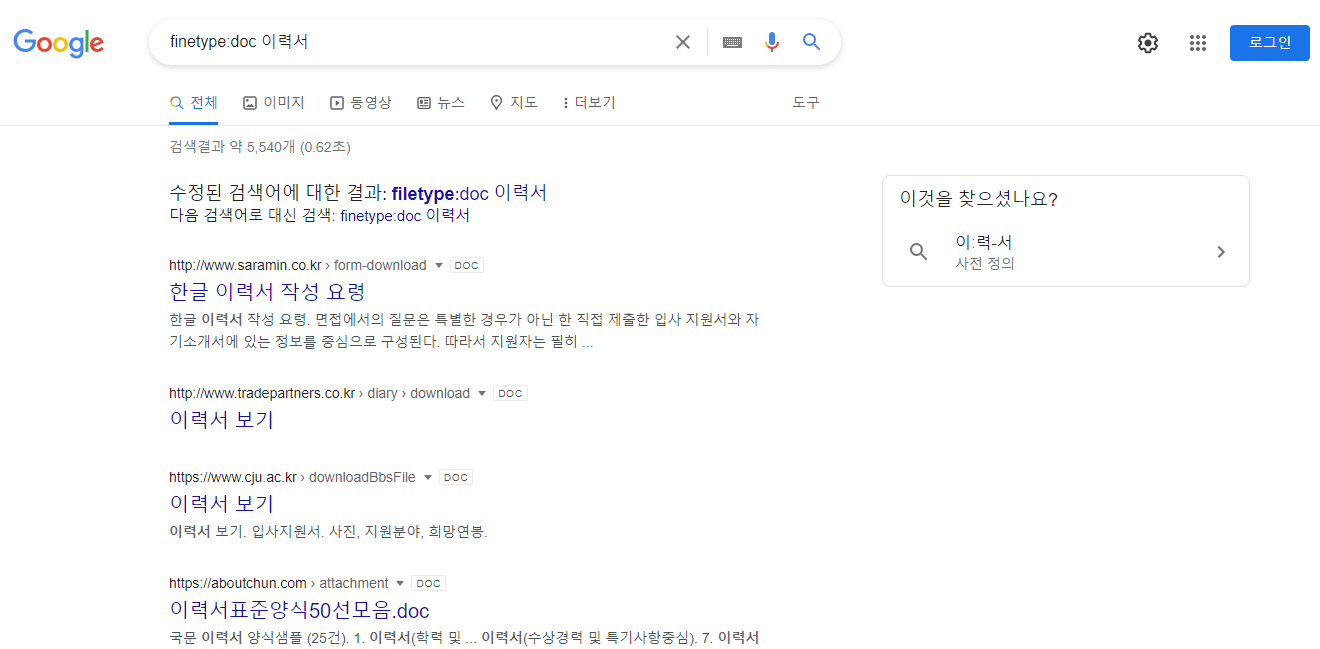Click the Google logo
The image size is (1320, 649).
pos(59,42)
